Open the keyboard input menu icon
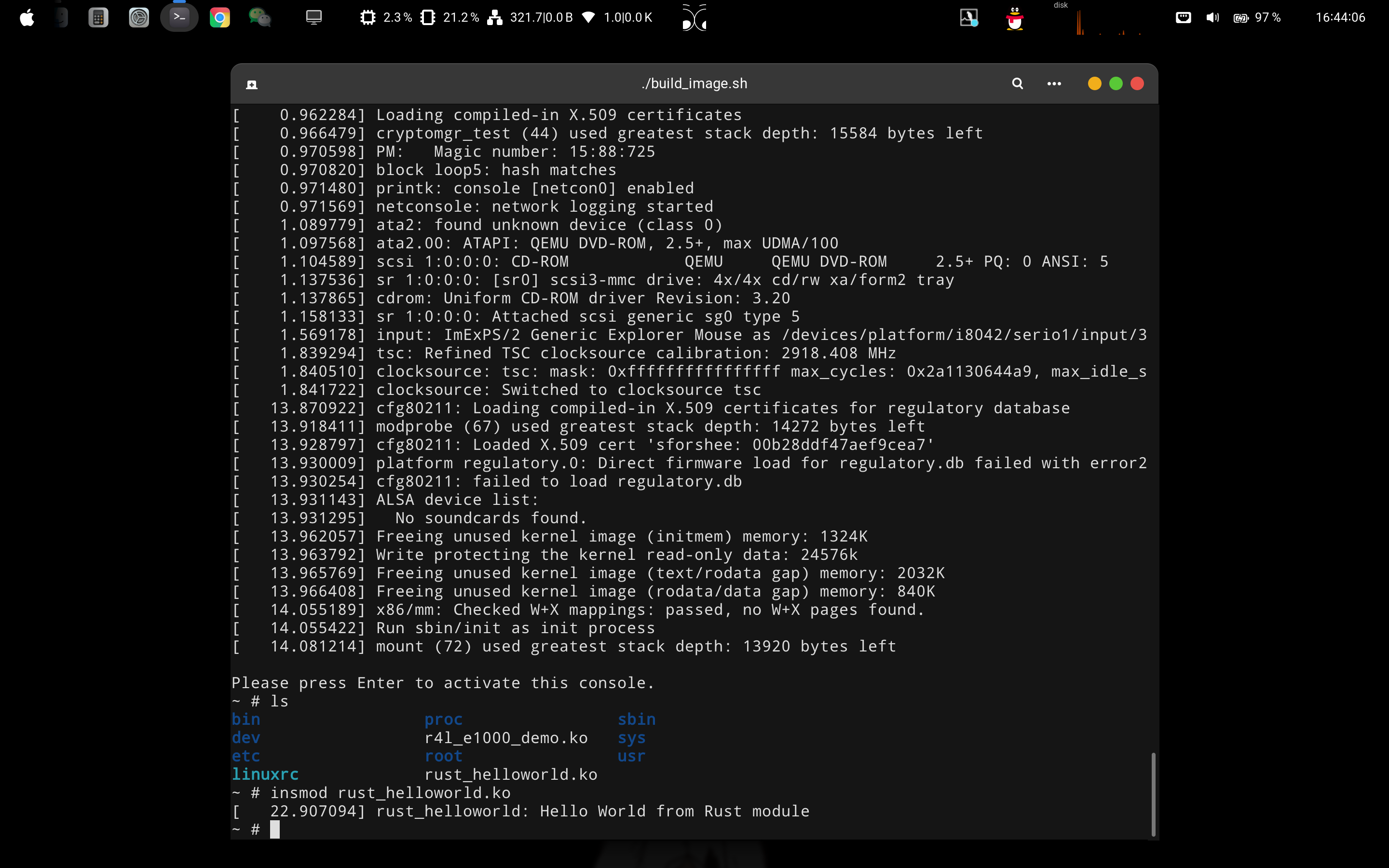 click(x=1183, y=17)
